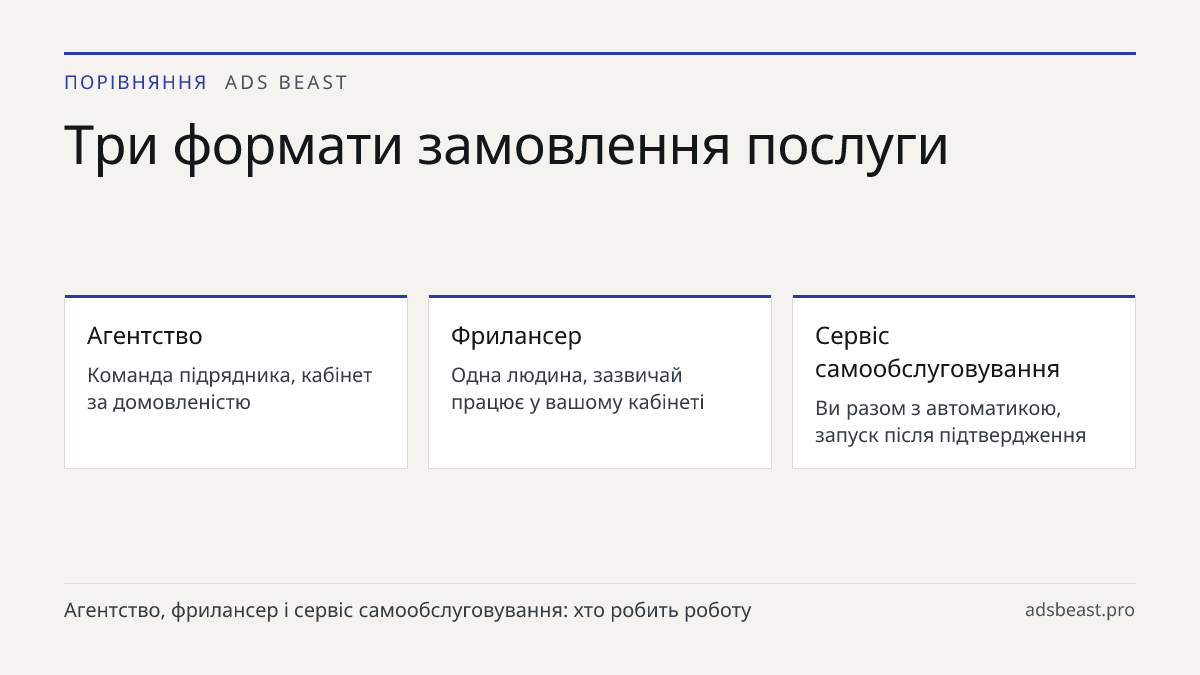
Task: Click 'Команда підрядника, кабінет за домовленістю' description
Action: (230, 389)
